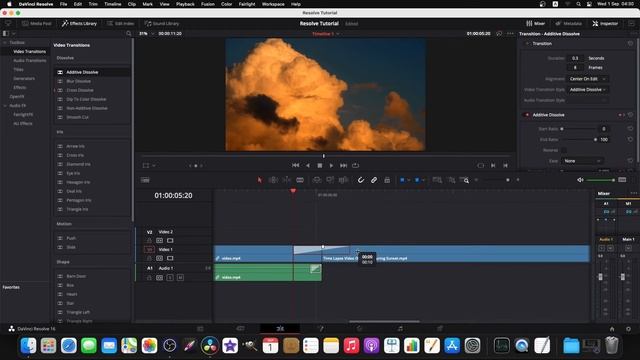Collapse the Toolbox tree
This screenshot has height=360, width=640.
coord(5,42)
